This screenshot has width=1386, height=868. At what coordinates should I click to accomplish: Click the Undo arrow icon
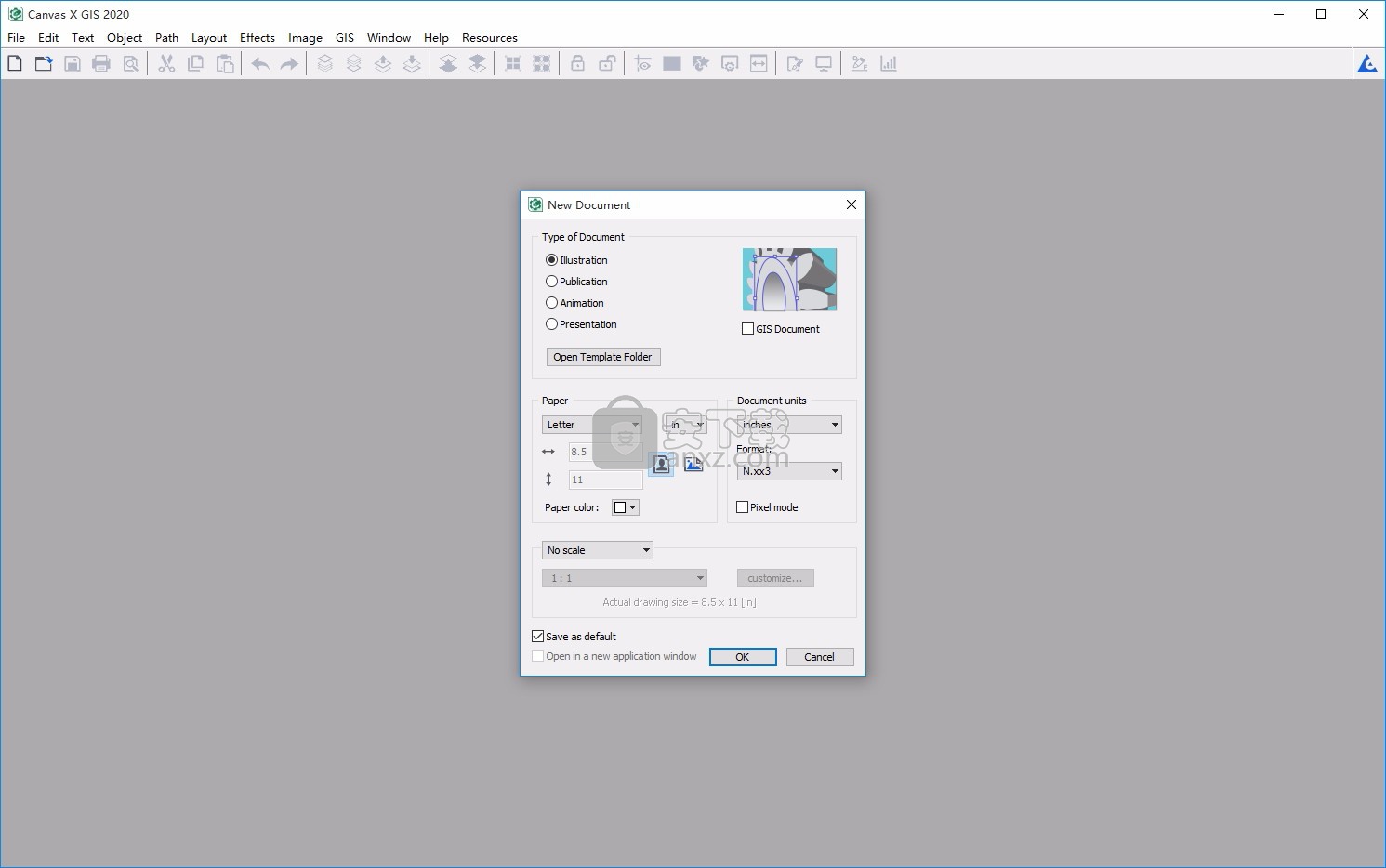260,63
